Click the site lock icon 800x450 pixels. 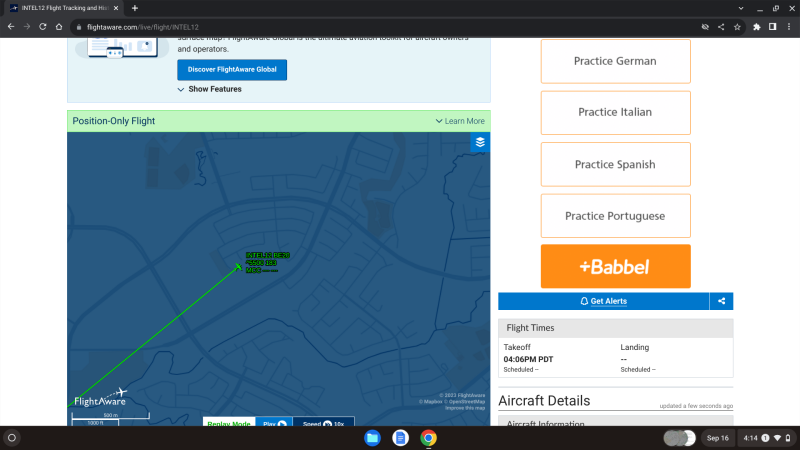coord(79,27)
